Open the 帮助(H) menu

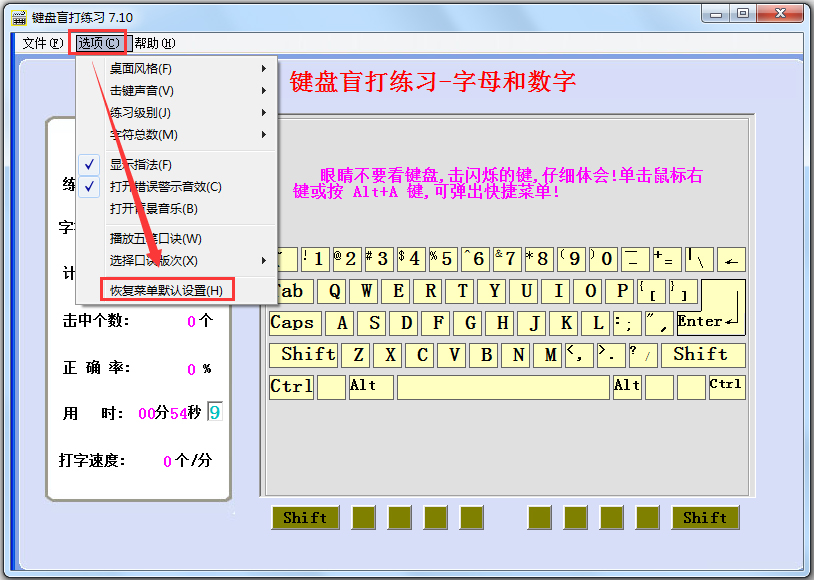155,43
